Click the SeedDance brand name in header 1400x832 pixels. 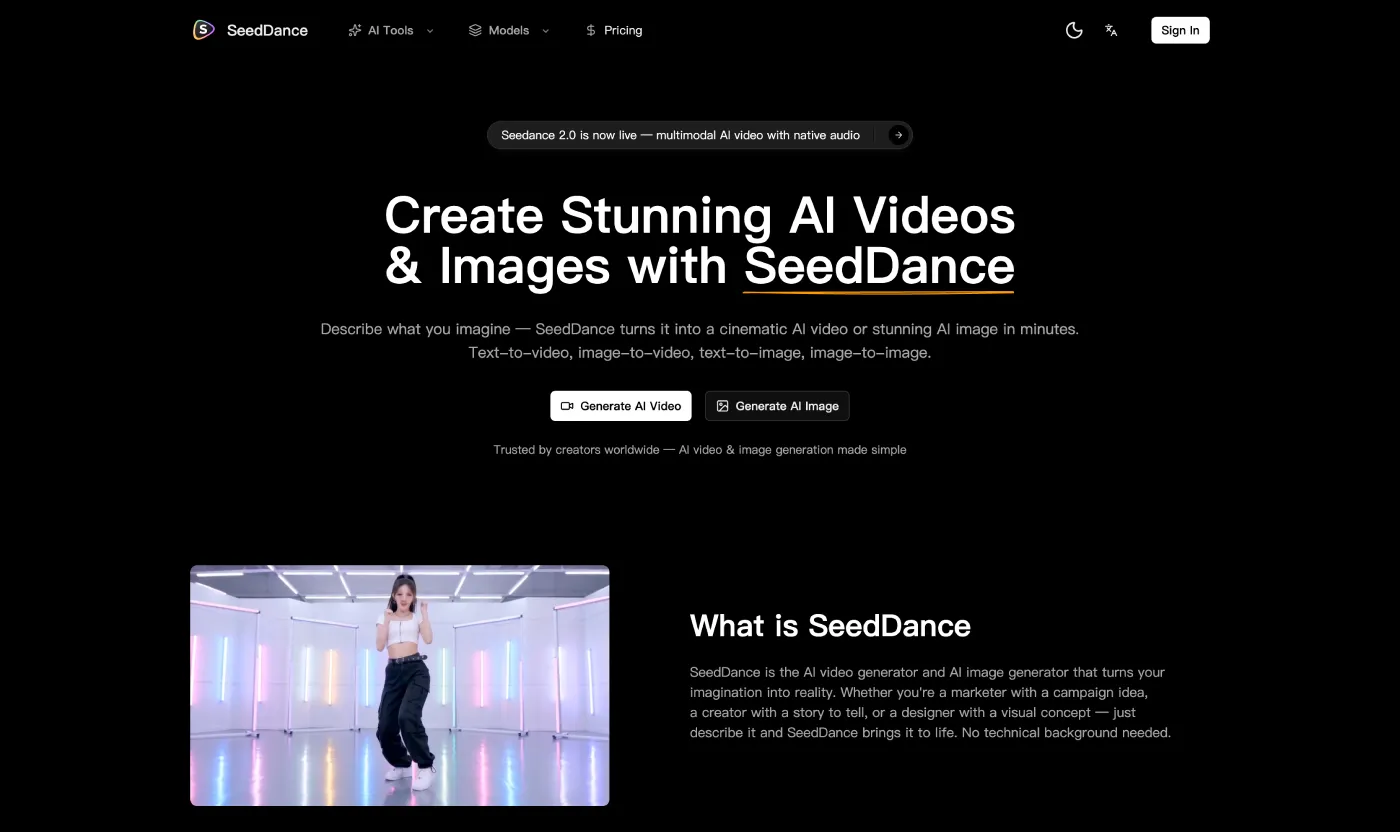click(267, 30)
